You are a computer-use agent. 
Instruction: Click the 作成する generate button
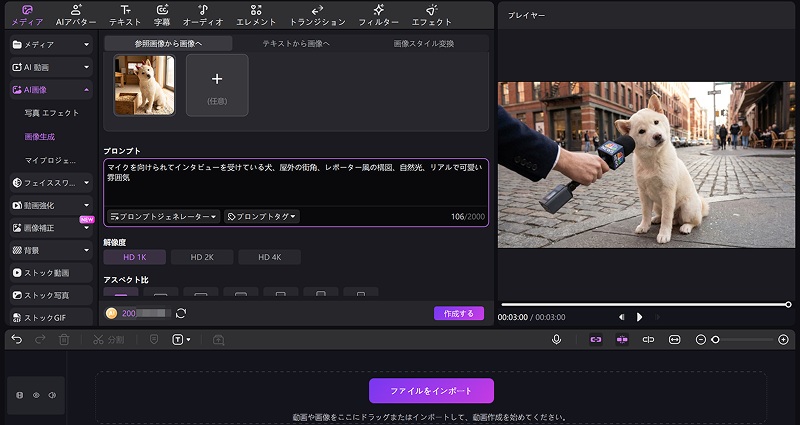coord(459,313)
